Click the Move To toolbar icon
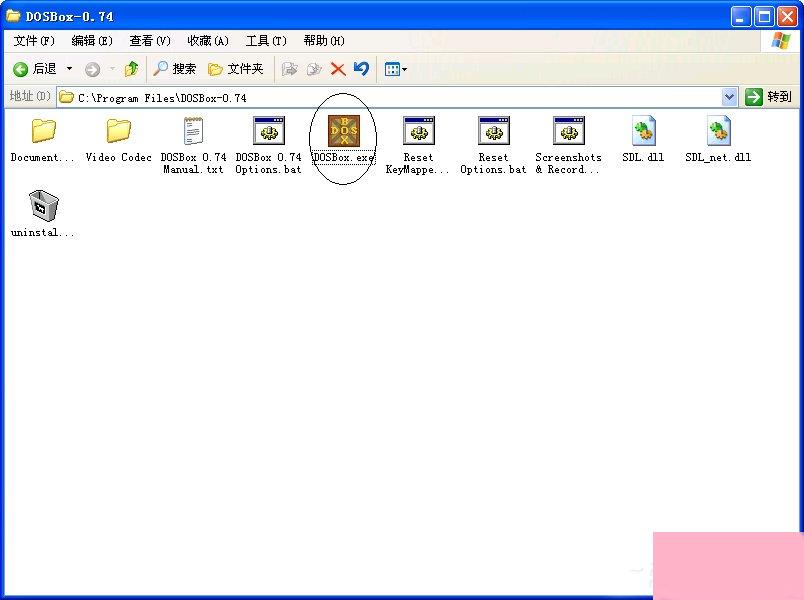This screenshot has height=600, width=804. click(x=290, y=69)
